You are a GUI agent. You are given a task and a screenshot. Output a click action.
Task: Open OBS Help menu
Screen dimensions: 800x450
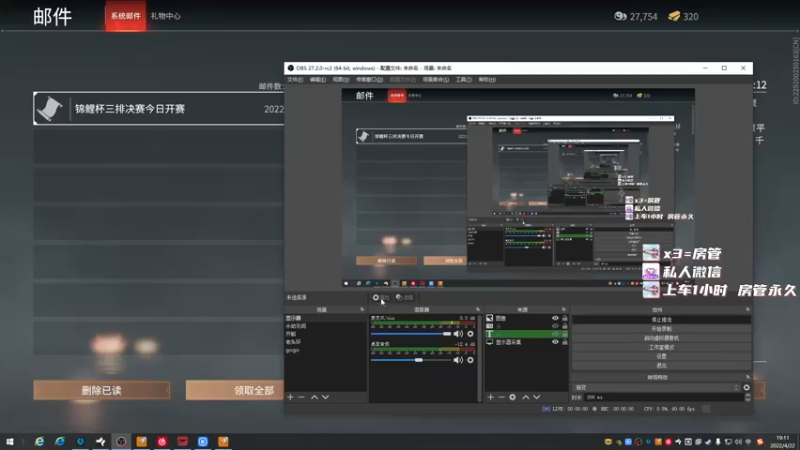coord(487,80)
